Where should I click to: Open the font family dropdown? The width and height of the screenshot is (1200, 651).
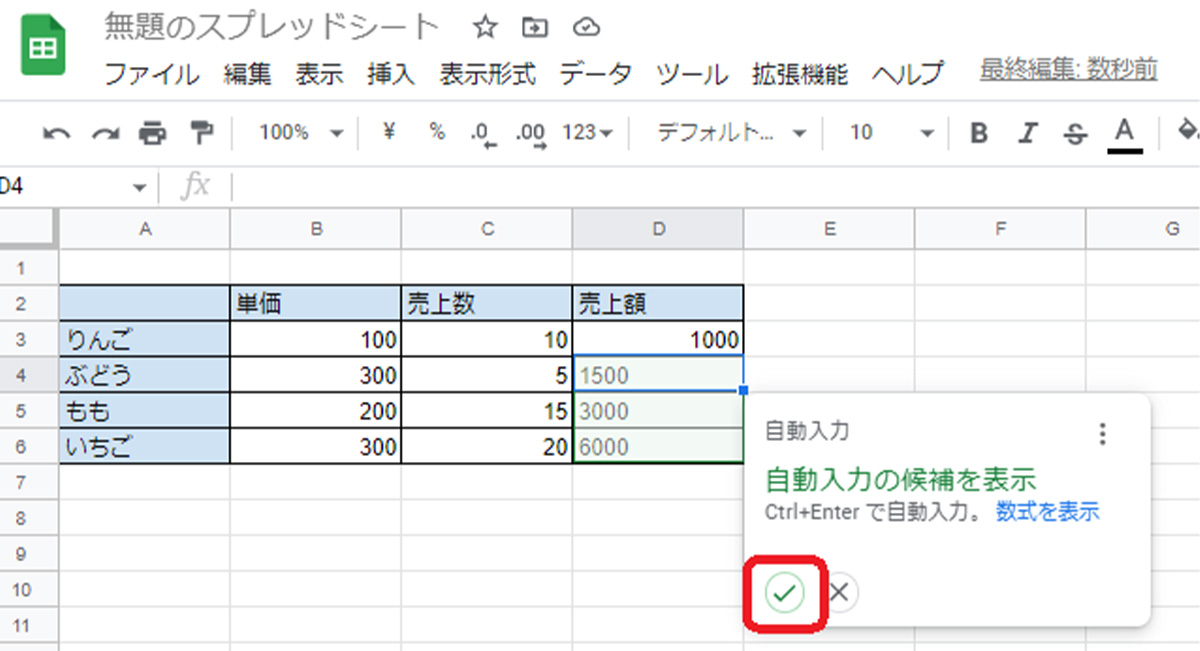click(732, 132)
